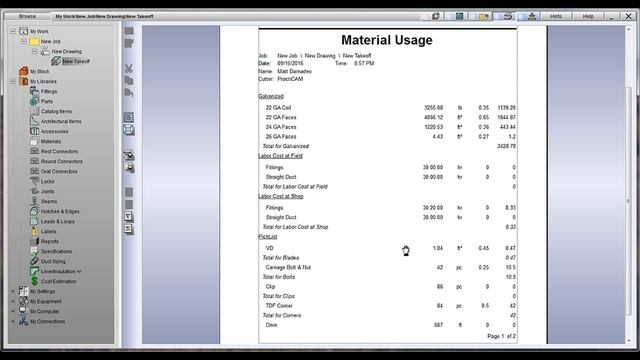640x360 pixels.
Task: Click the Page 1 of 2 footer text
Action: tap(501, 336)
